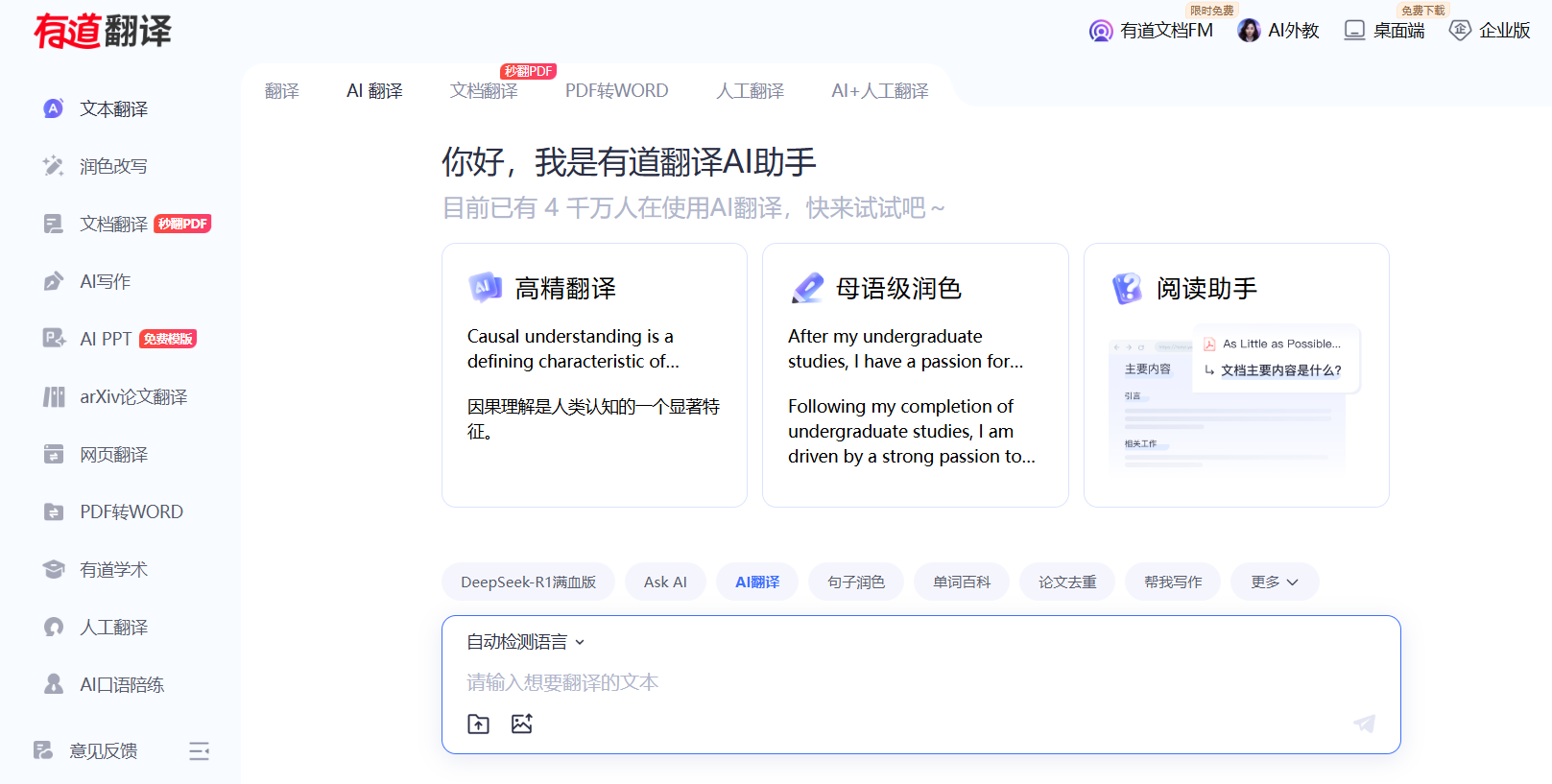Select the DeepSeek-R1满血版 mode chip
The width and height of the screenshot is (1552, 784).
tap(528, 582)
